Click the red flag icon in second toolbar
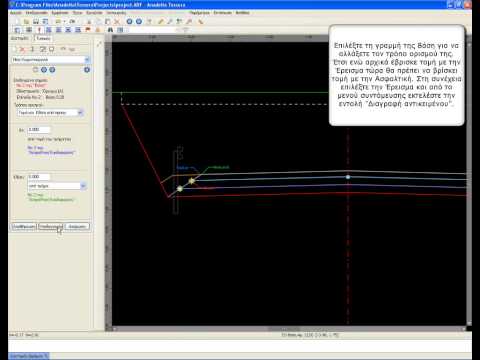This screenshot has height=360, width=480. [88, 30]
